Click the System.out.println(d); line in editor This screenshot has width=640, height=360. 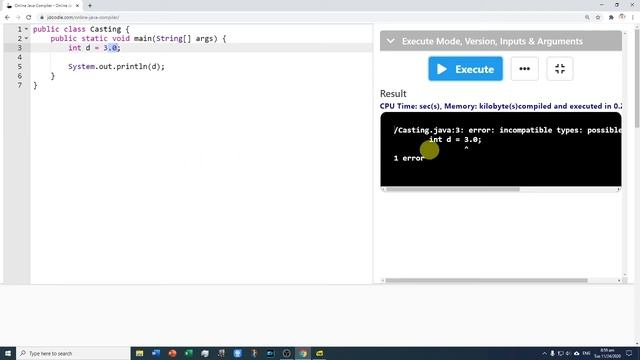click(x=116, y=67)
